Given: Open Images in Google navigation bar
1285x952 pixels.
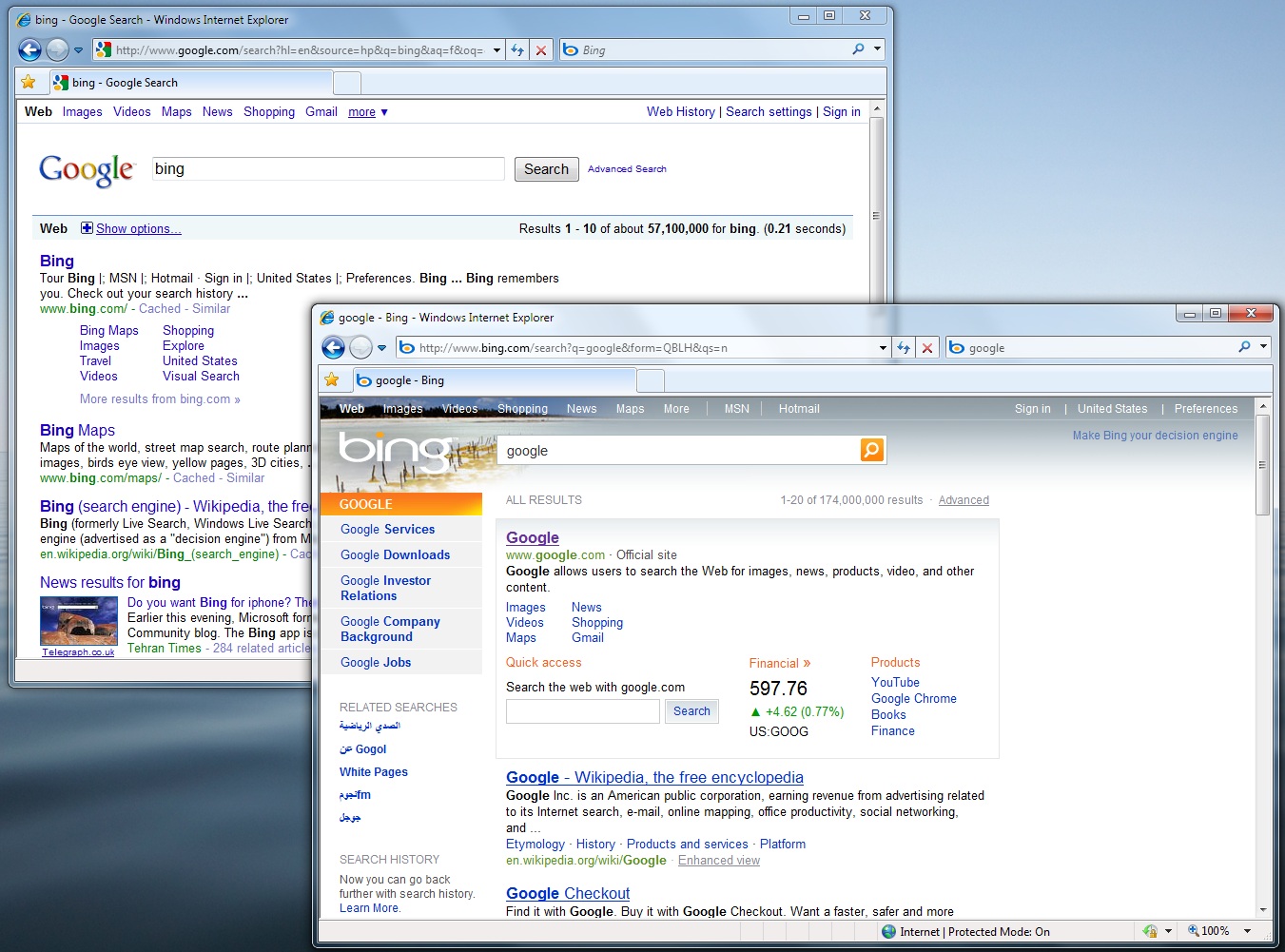Looking at the screenshot, I should 83,112.
